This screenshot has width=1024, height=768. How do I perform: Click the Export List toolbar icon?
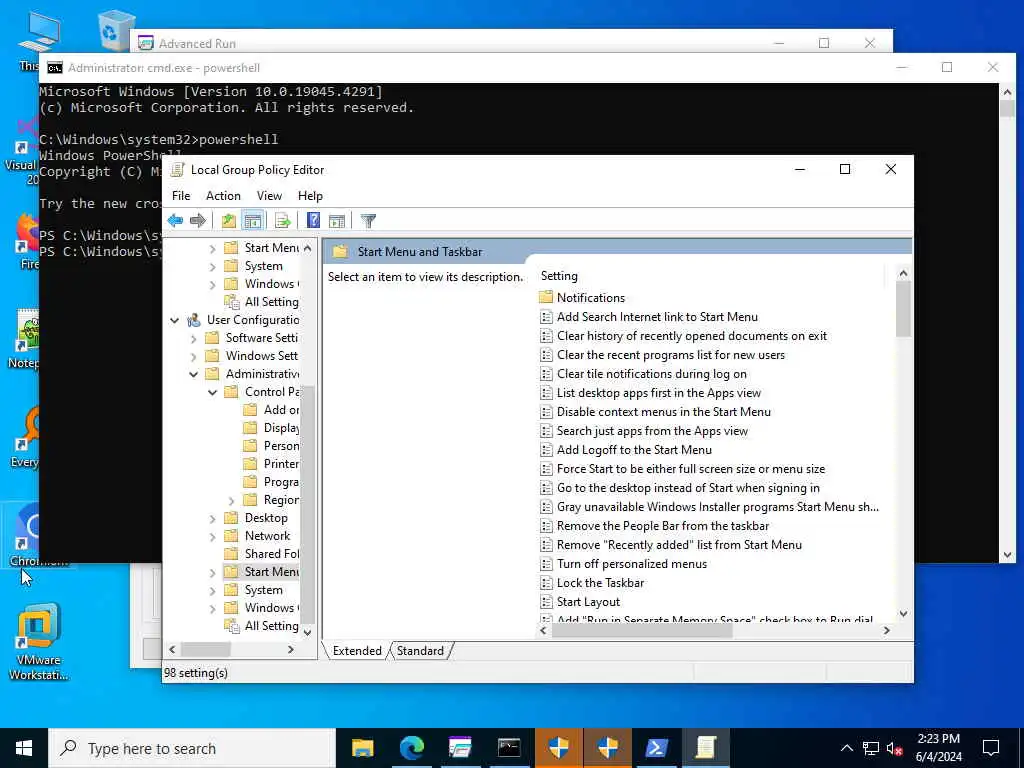[283, 221]
